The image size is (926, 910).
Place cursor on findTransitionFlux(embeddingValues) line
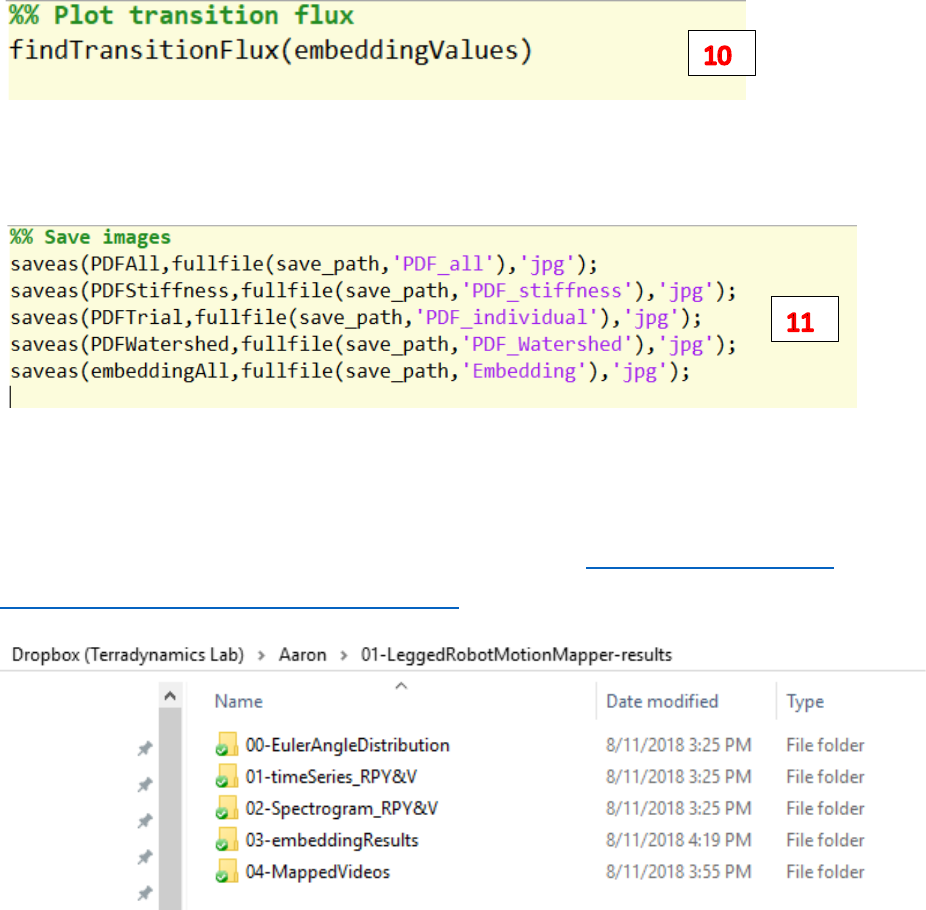tap(271, 51)
